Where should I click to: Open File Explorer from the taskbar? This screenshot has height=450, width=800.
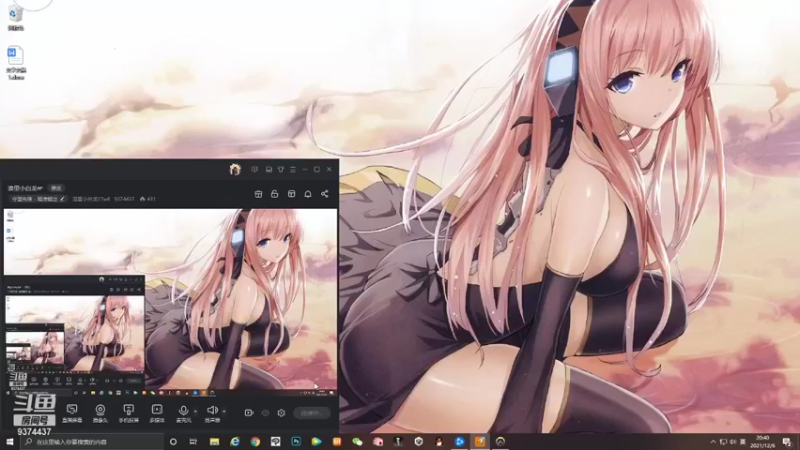pos(214,441)
